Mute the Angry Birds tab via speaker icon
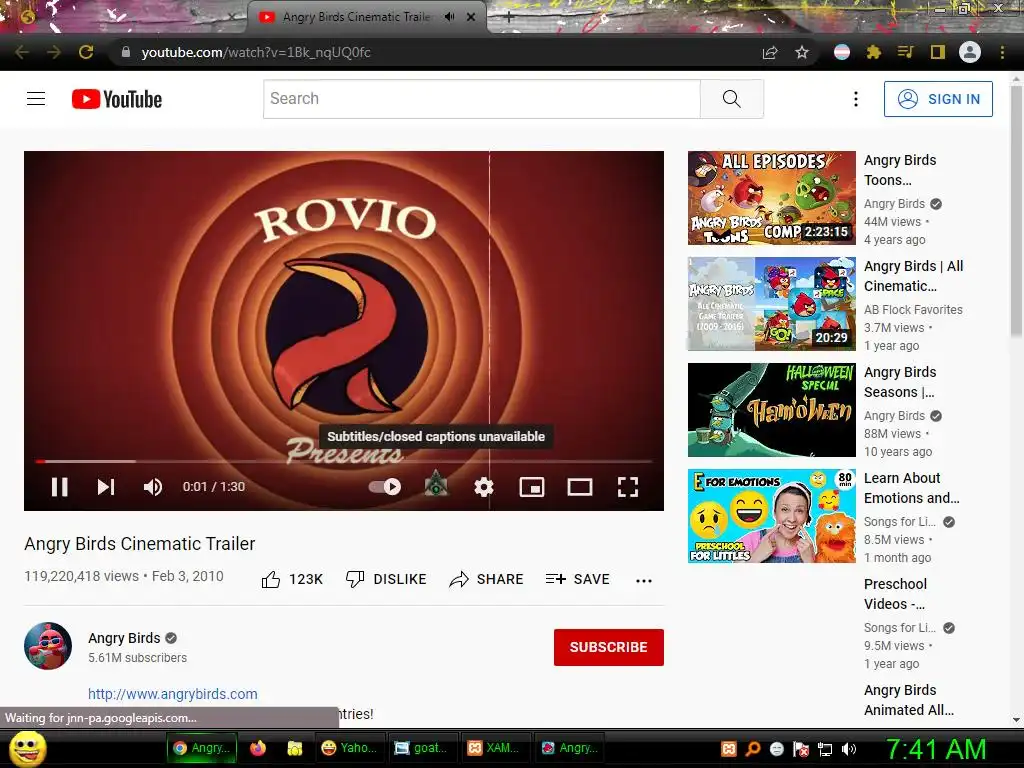Screen dimensions: 1024x768 tap(449, 17)
